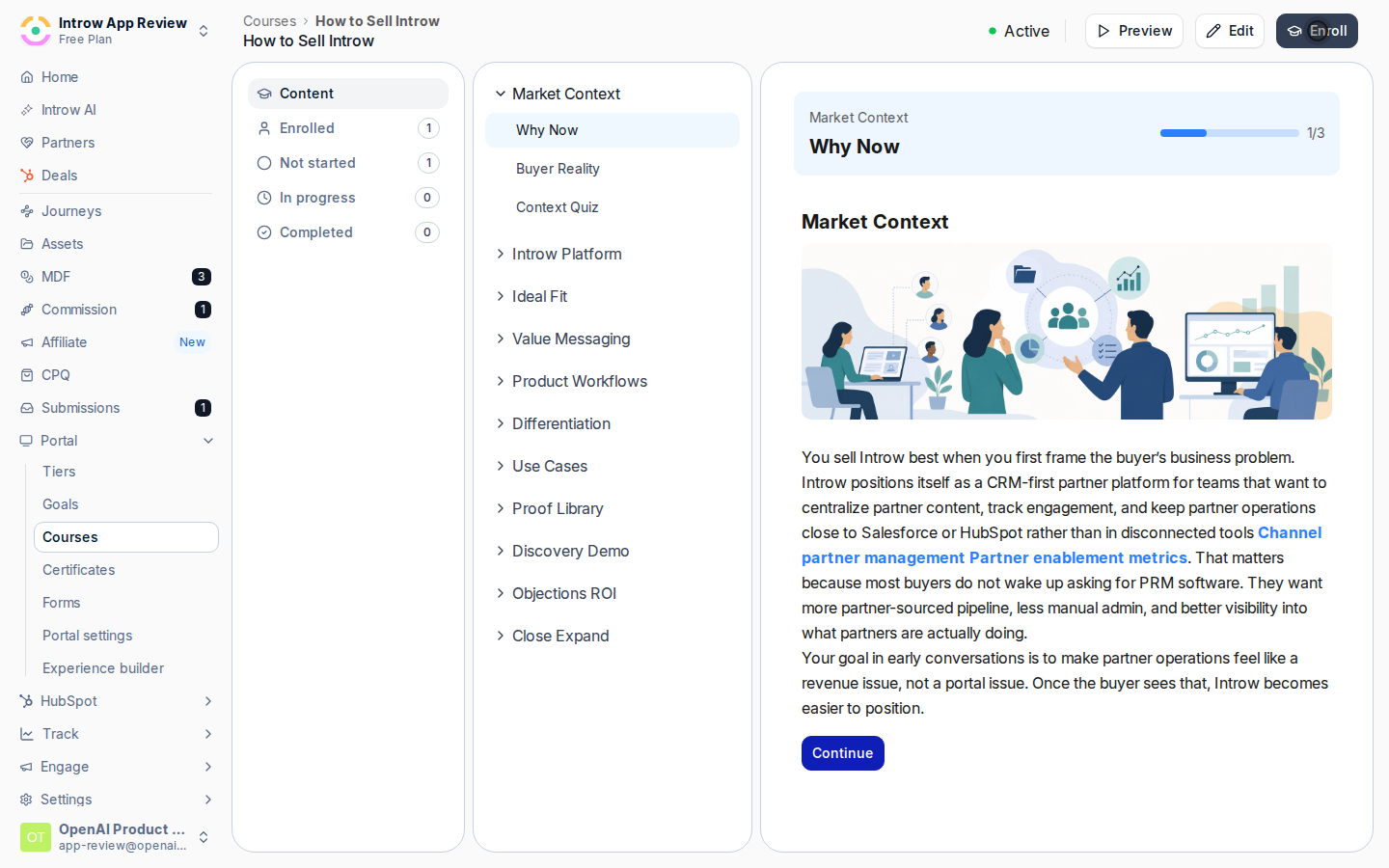This screenshot has width=1389, height=868.
Task: Click the Introw logo icon
Action: 36,31
